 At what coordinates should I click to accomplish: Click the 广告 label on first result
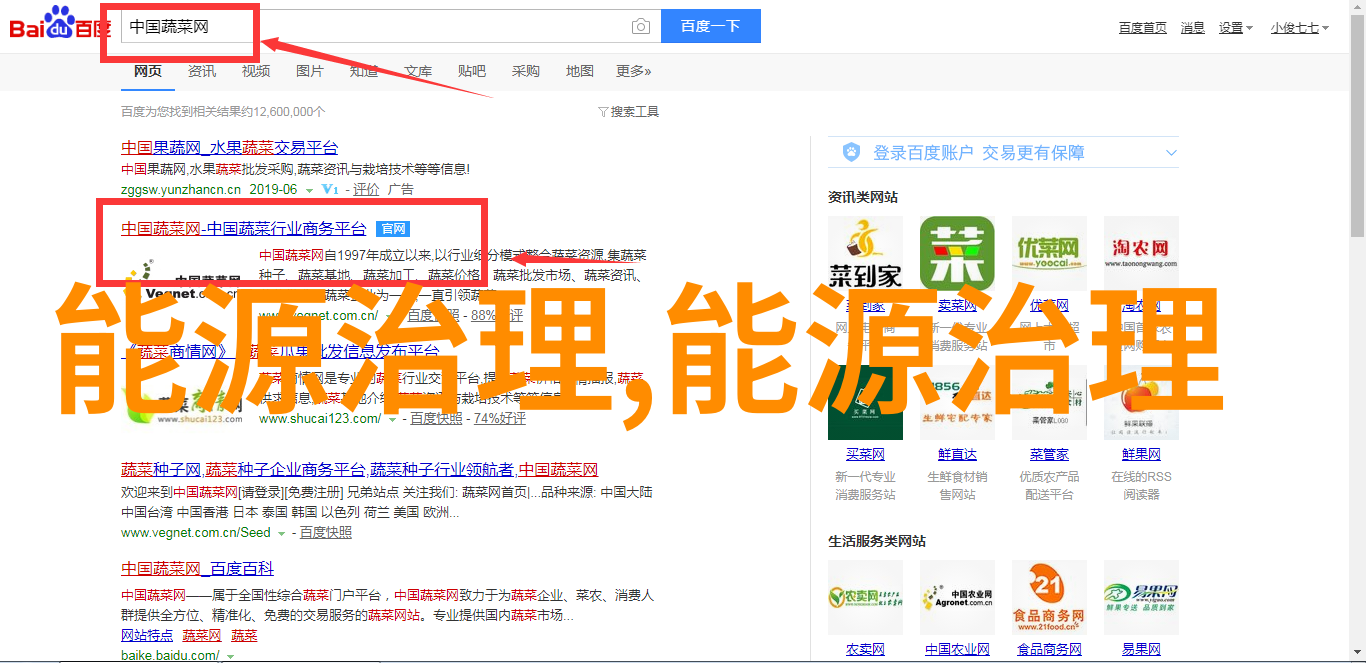(x=400, y=189)
